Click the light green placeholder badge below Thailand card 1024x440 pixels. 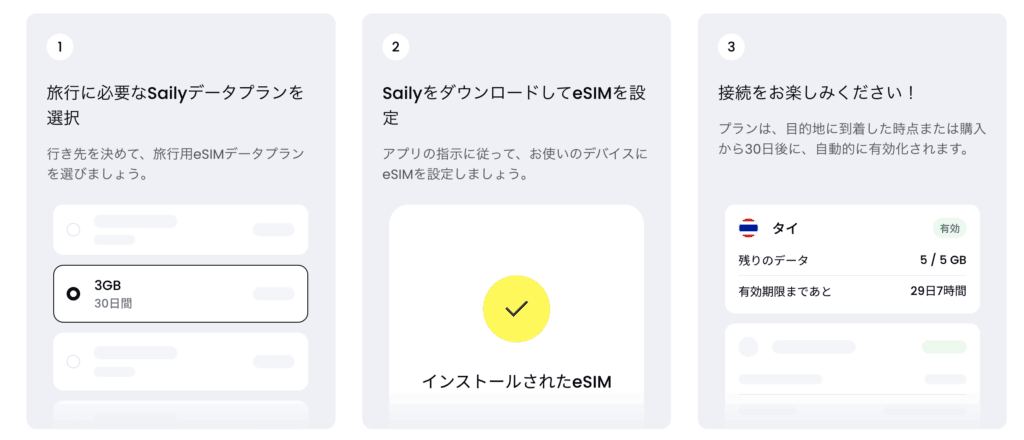click(944, 347)
